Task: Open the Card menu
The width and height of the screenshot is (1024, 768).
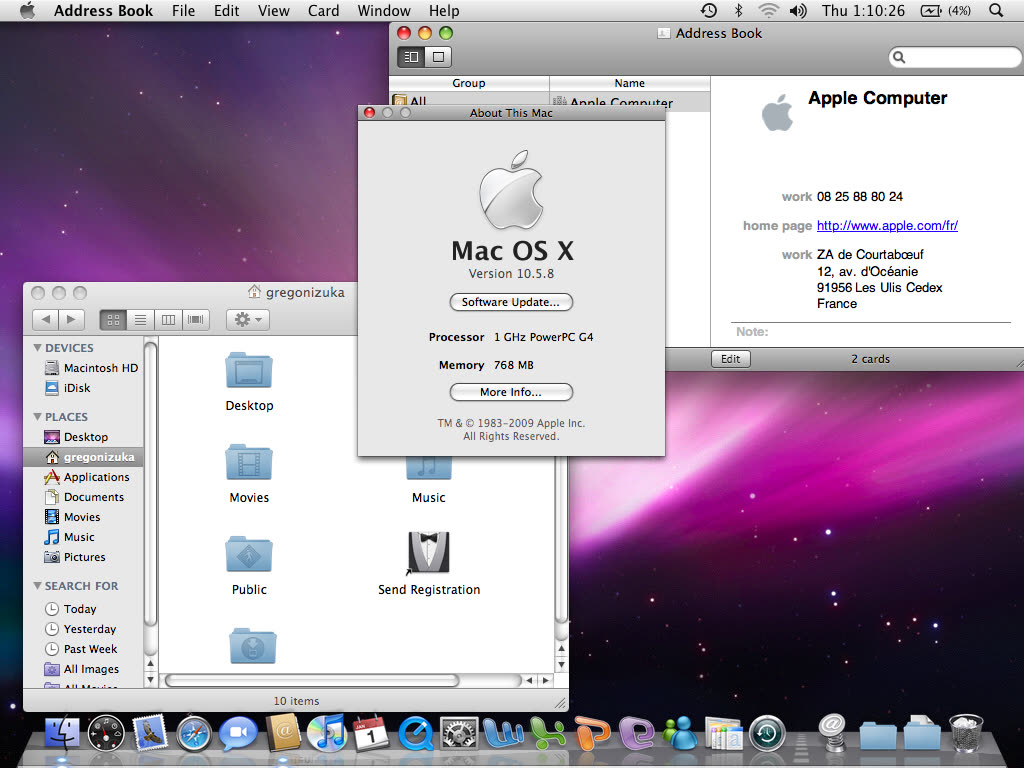Action: 323,11
